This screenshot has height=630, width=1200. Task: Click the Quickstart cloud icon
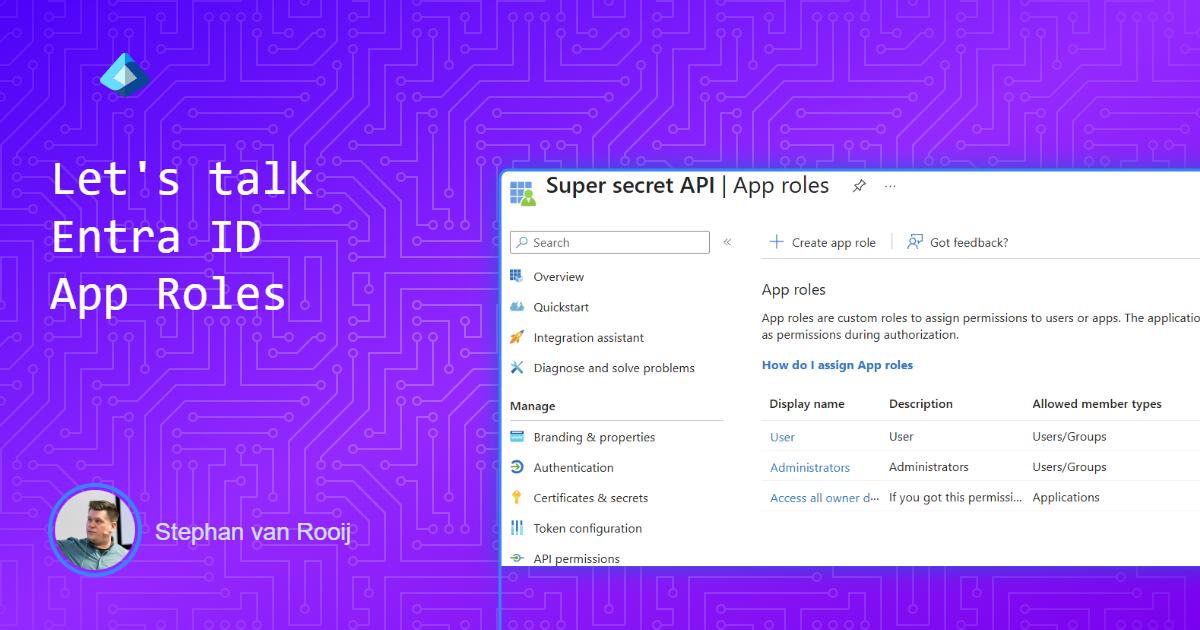517,307
